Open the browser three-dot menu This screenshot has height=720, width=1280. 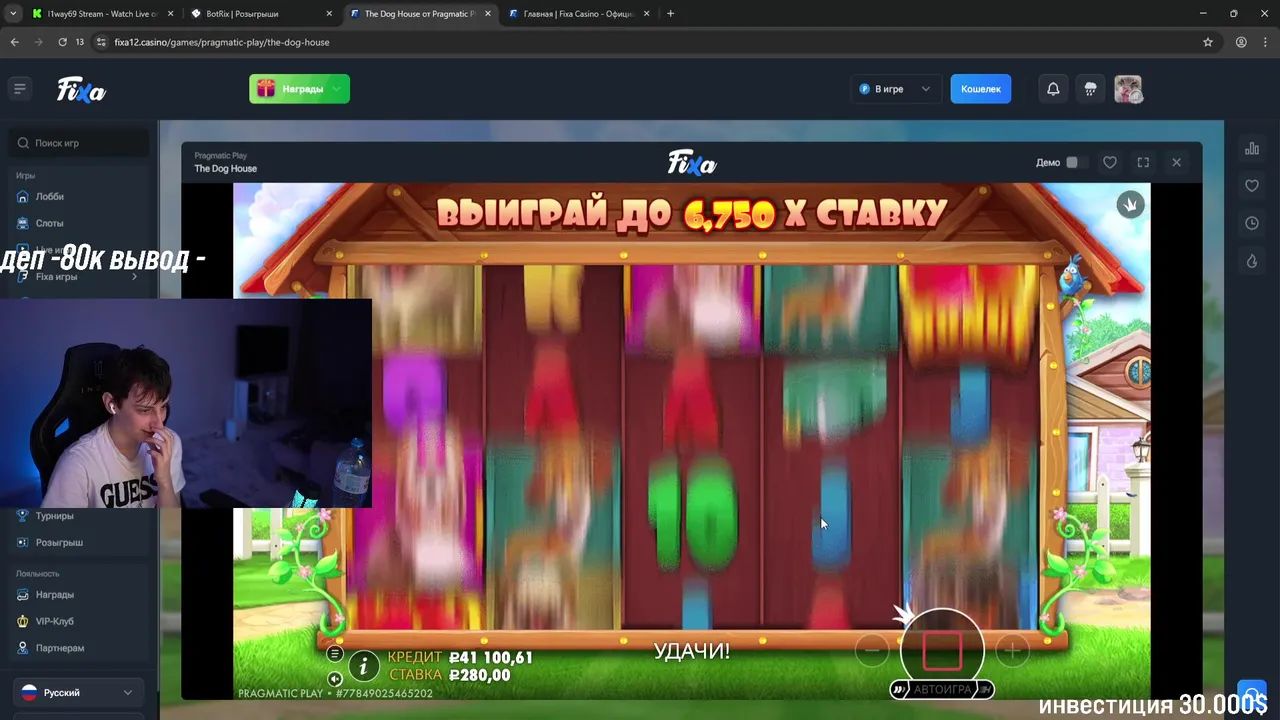(1266, 42)
